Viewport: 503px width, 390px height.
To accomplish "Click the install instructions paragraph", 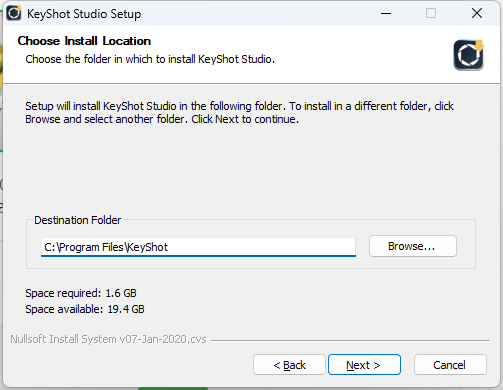I will [239, 113].
